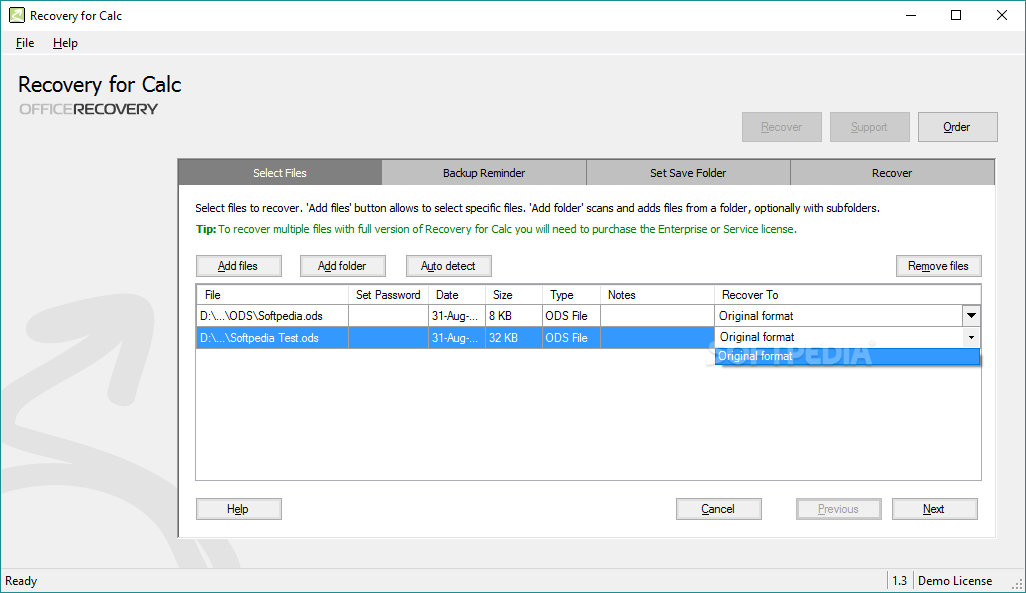Click the Order button
The height and width of the screenshot is (593, 1026).
click(957, 127)
